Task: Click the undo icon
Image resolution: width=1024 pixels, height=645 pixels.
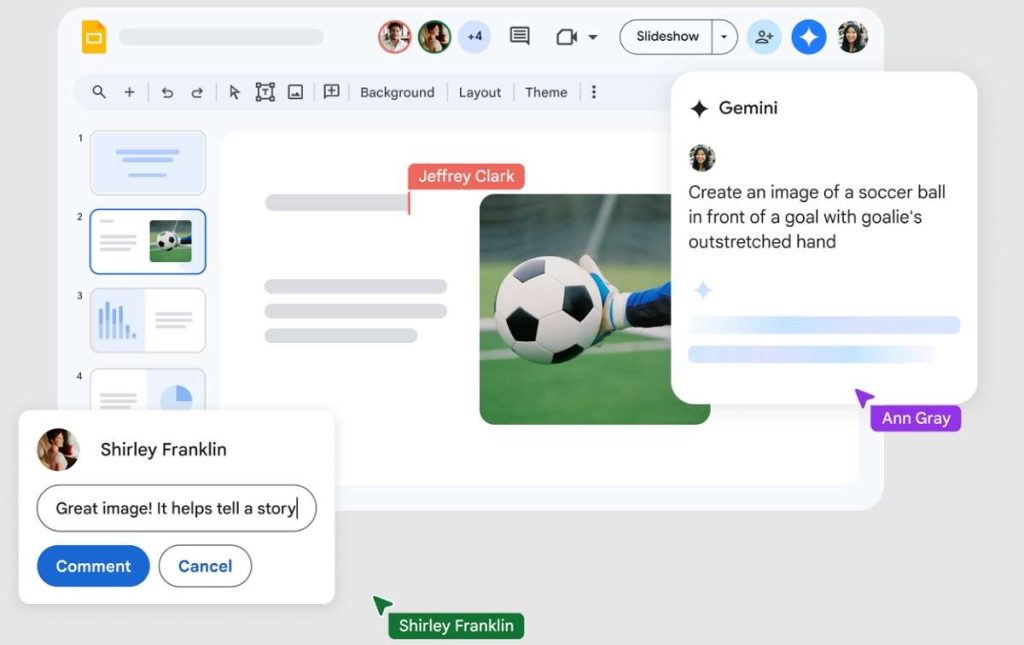Action: click(x=166, y=92)
